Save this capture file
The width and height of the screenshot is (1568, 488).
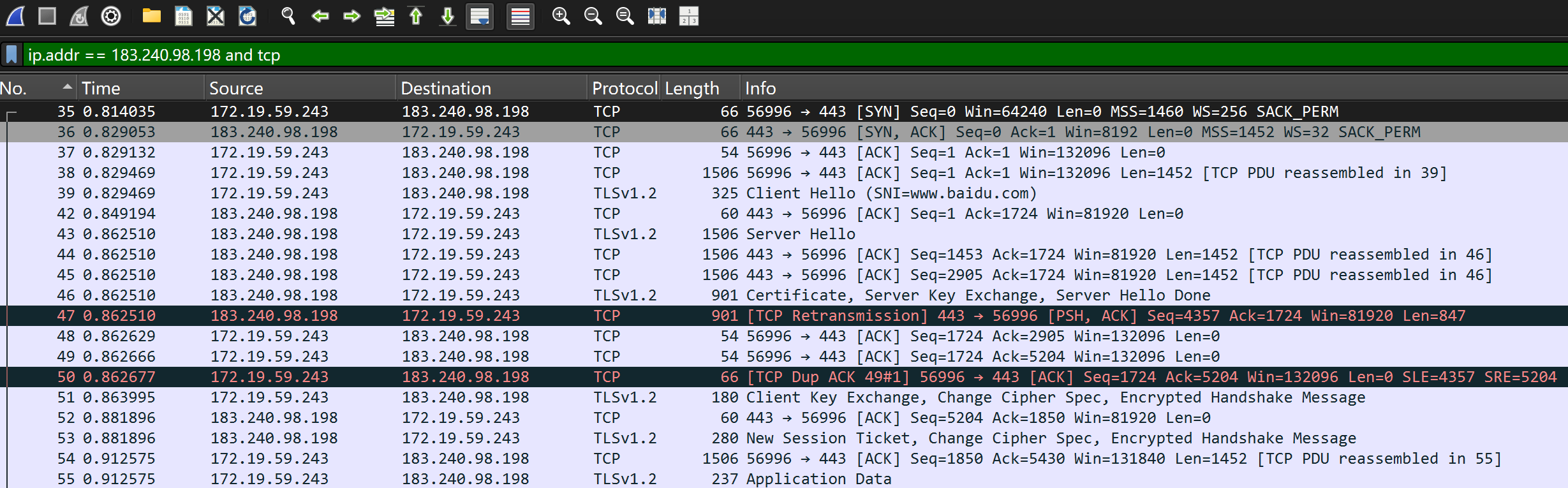point(184,16)
